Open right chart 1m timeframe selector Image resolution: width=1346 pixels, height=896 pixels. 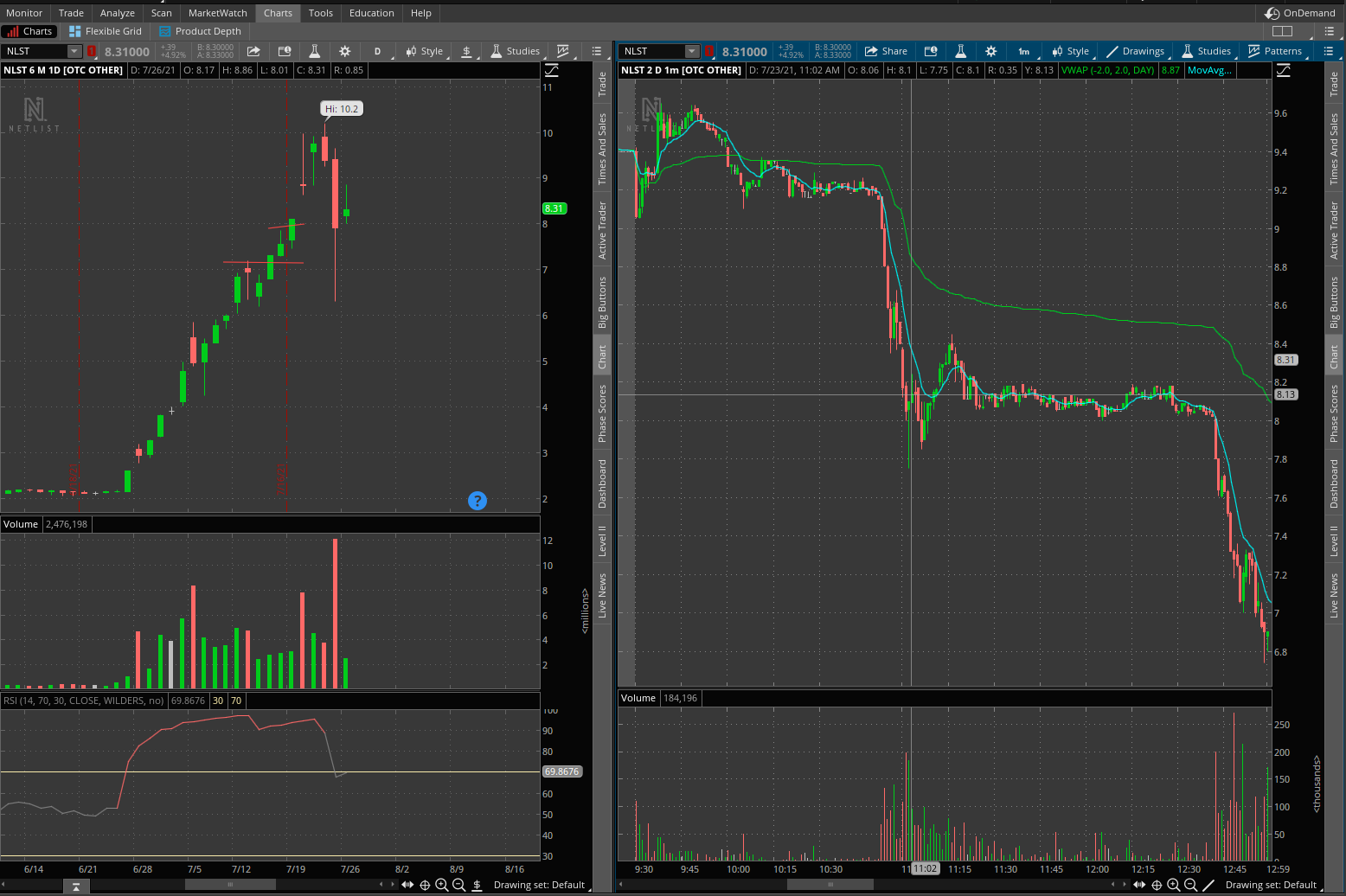[1024, 51]
